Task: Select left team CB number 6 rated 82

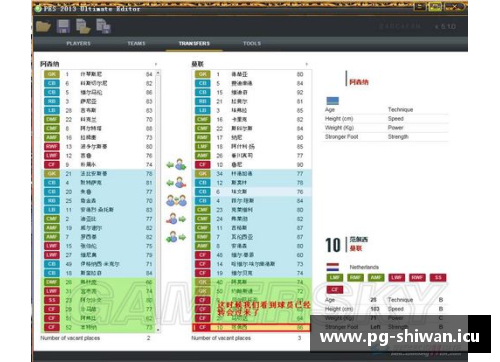Action: coord(98,83)
